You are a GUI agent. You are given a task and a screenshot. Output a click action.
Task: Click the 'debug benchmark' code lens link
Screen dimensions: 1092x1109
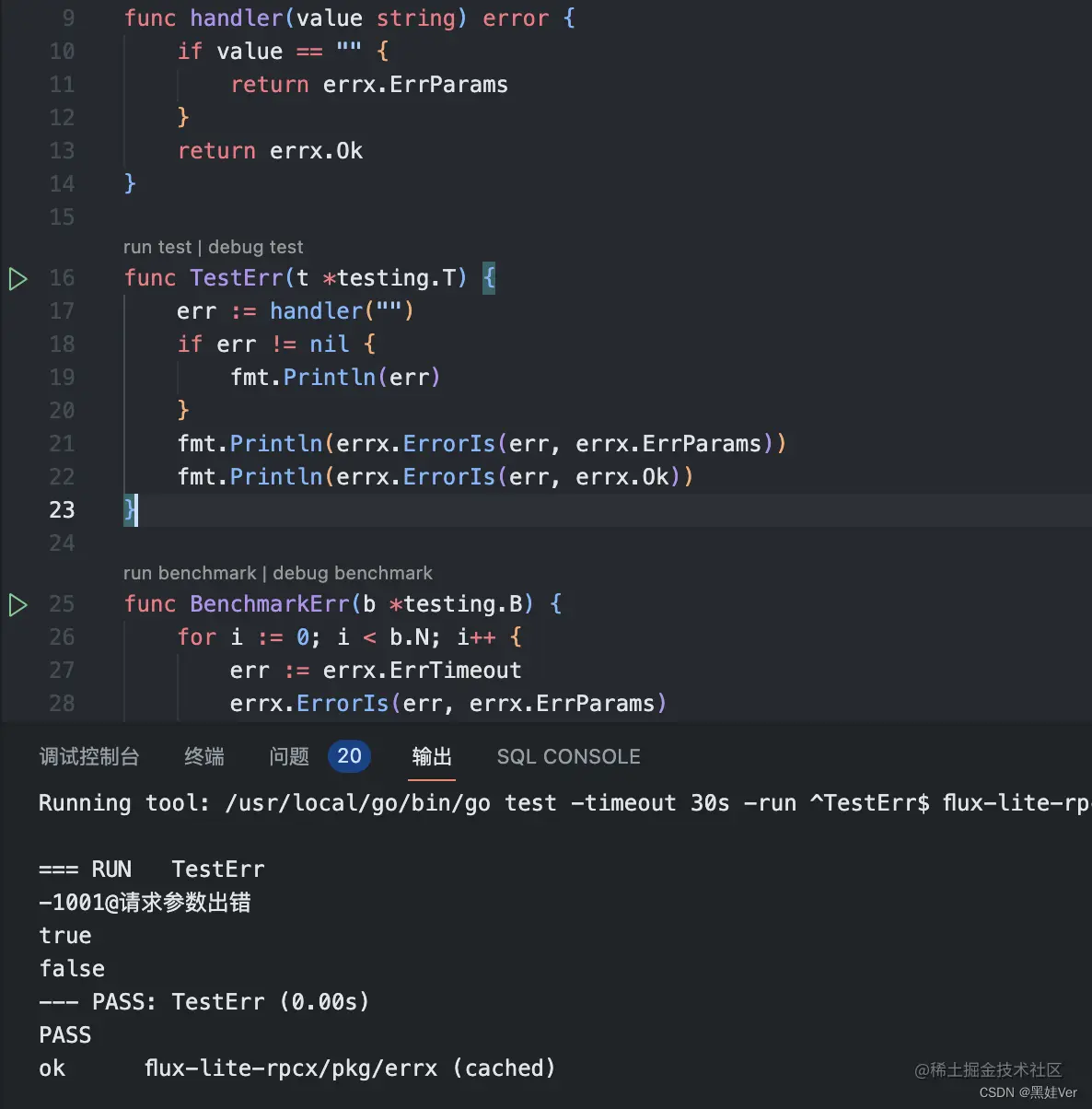(x=353, y=573)
